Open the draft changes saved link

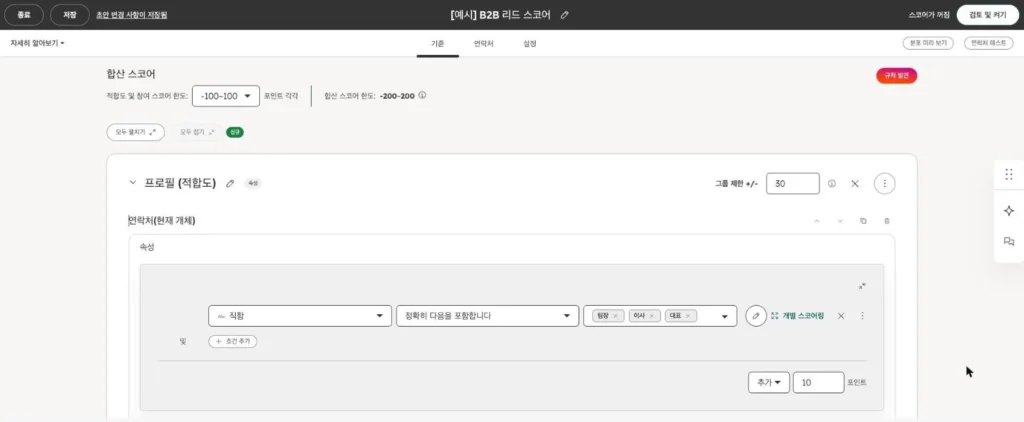[131, 14]
